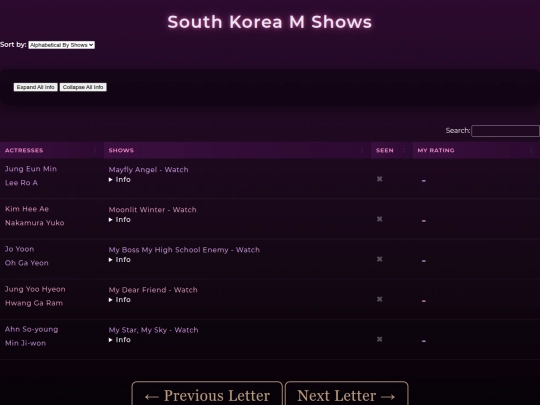Open My Dear Friend - Watch link

pyautogui.click(x=153, y=290)
